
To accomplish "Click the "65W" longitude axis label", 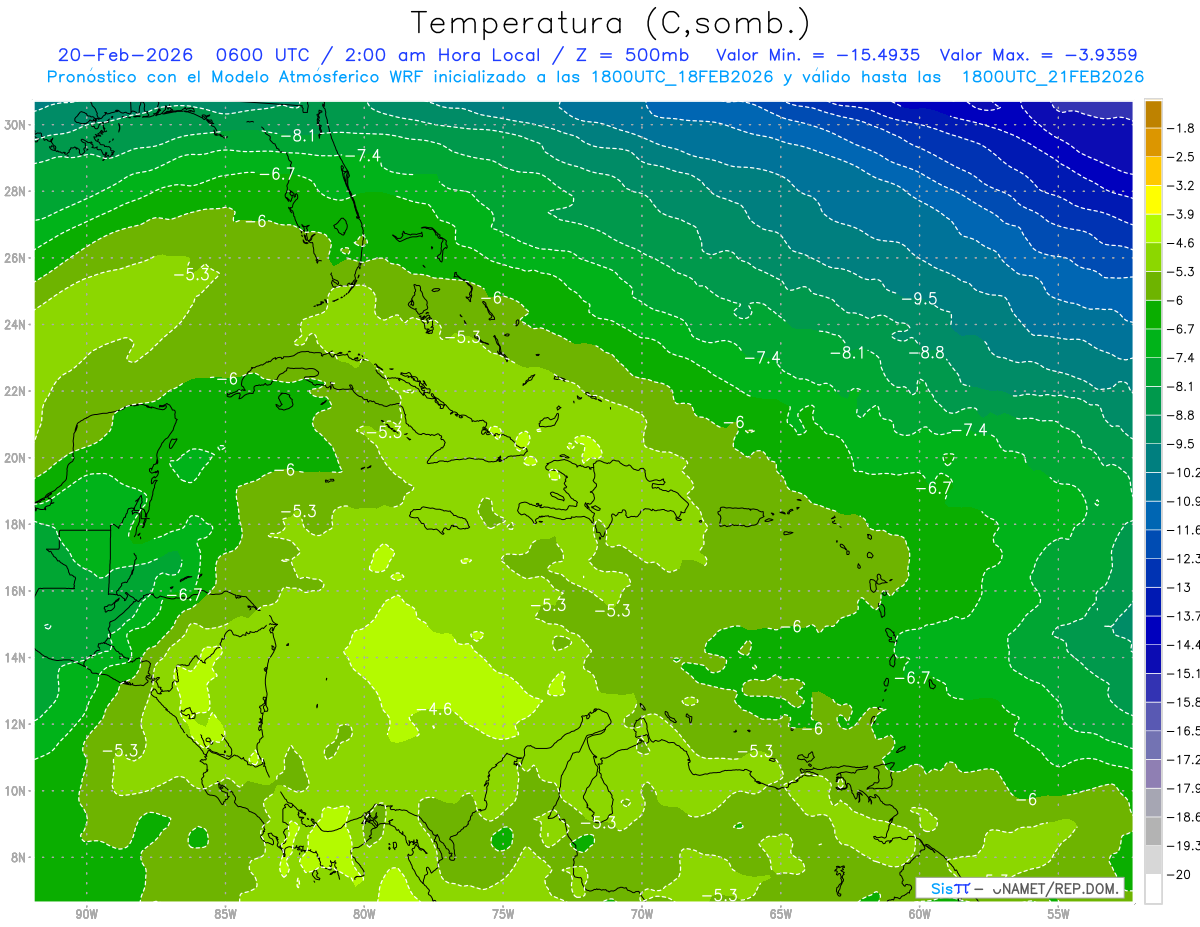I will pos(781,914).
